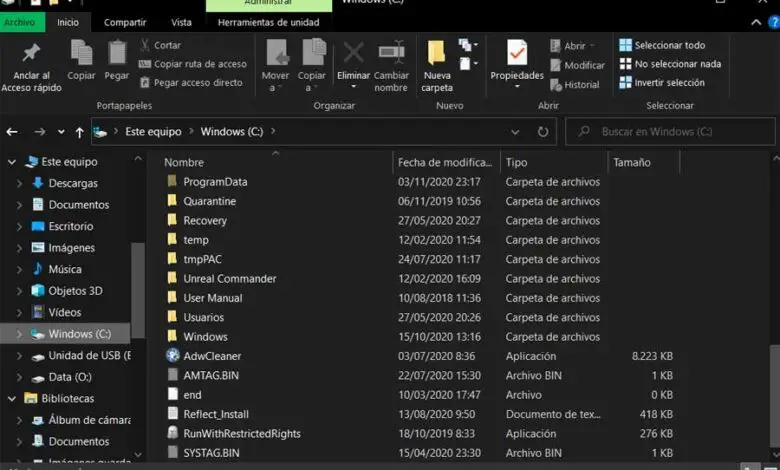Screen dimensions: 780x470
Task: Select the AMTAG.BIN file
Action: point(211,376)
